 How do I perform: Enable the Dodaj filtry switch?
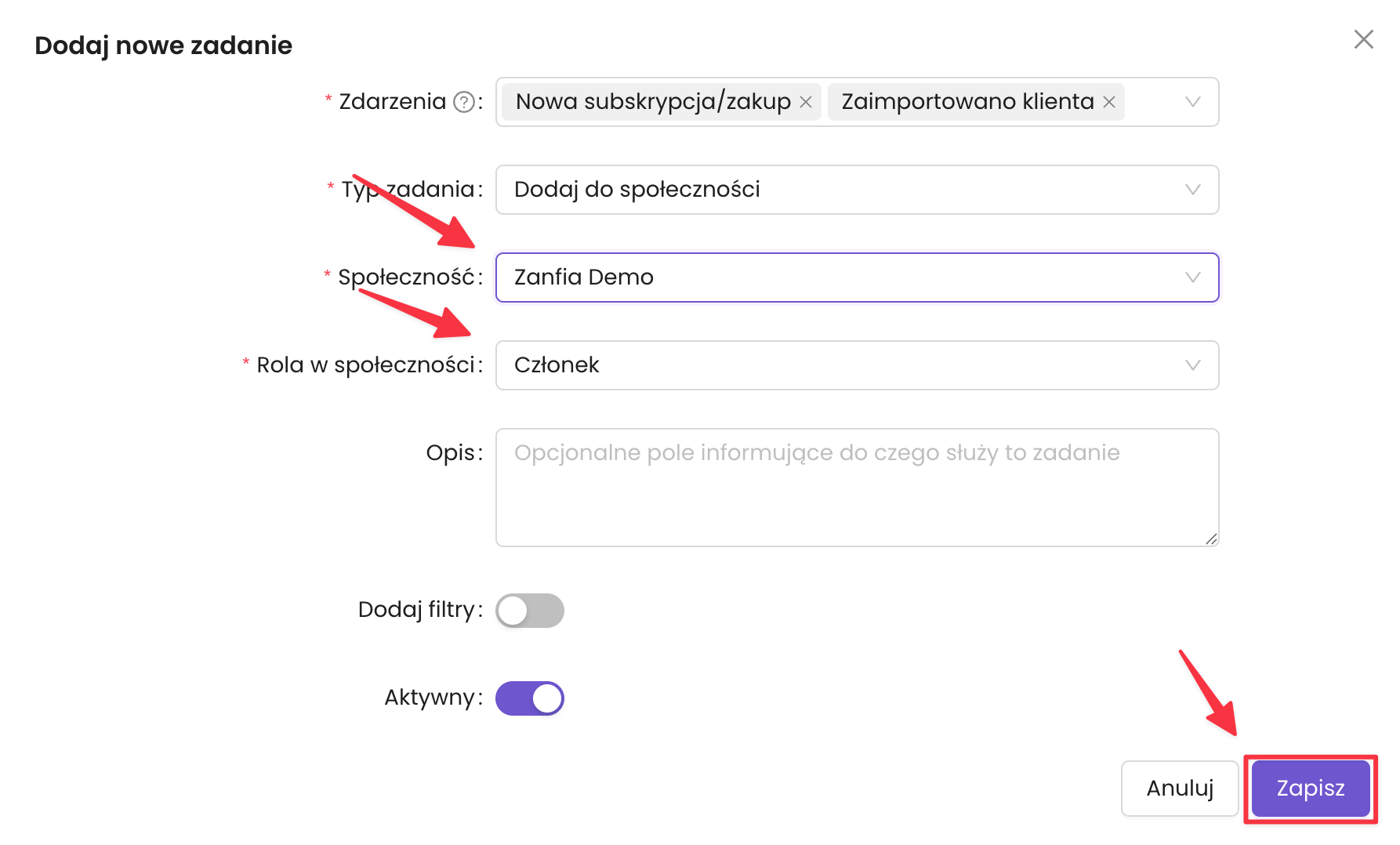(x=530, y=611)
